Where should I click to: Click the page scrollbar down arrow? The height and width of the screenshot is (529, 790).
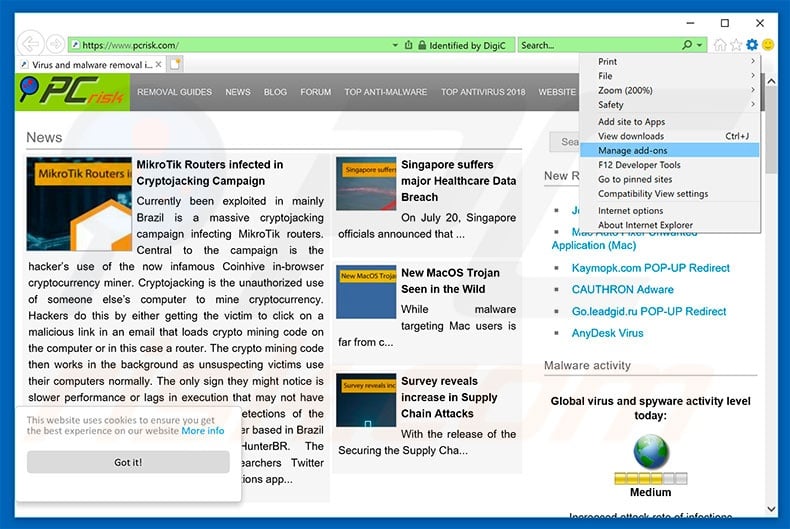click(x=771, y=509)
